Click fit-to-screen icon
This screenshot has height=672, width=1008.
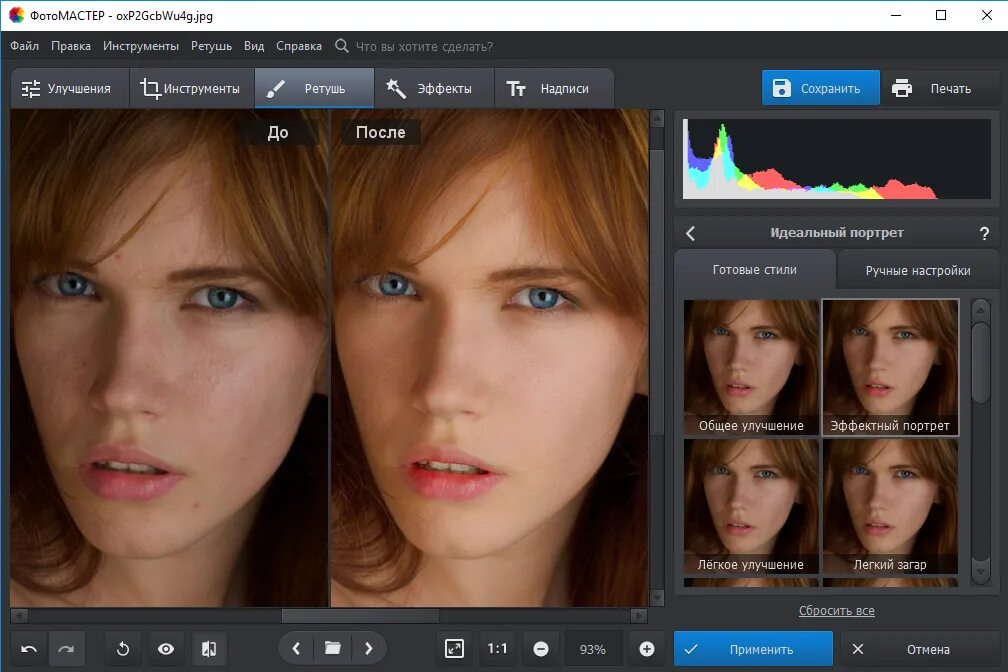454,649
